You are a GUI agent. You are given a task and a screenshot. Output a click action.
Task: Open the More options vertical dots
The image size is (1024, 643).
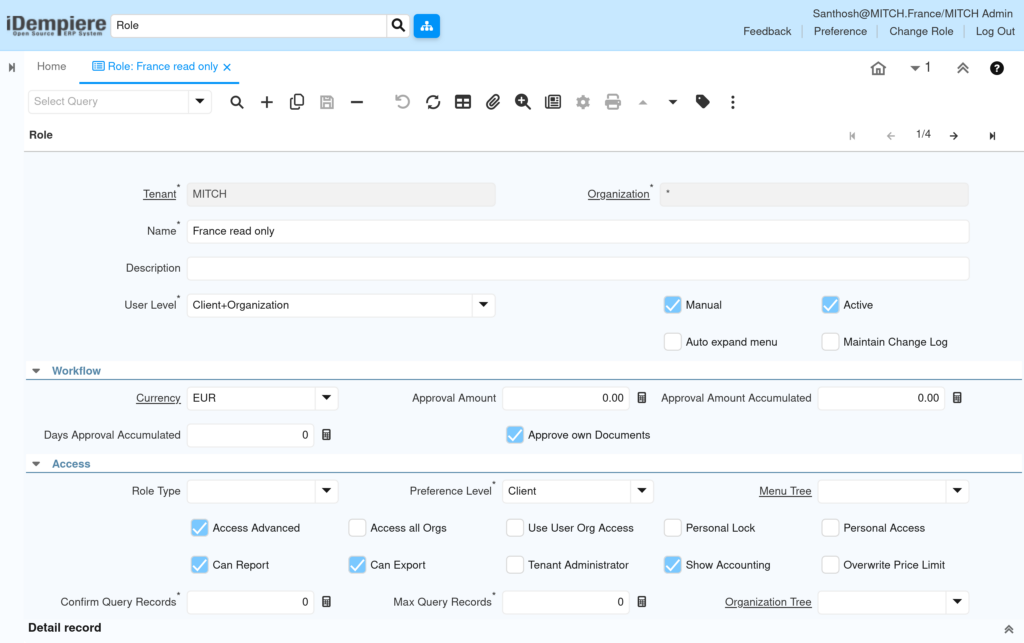(733, 102)
